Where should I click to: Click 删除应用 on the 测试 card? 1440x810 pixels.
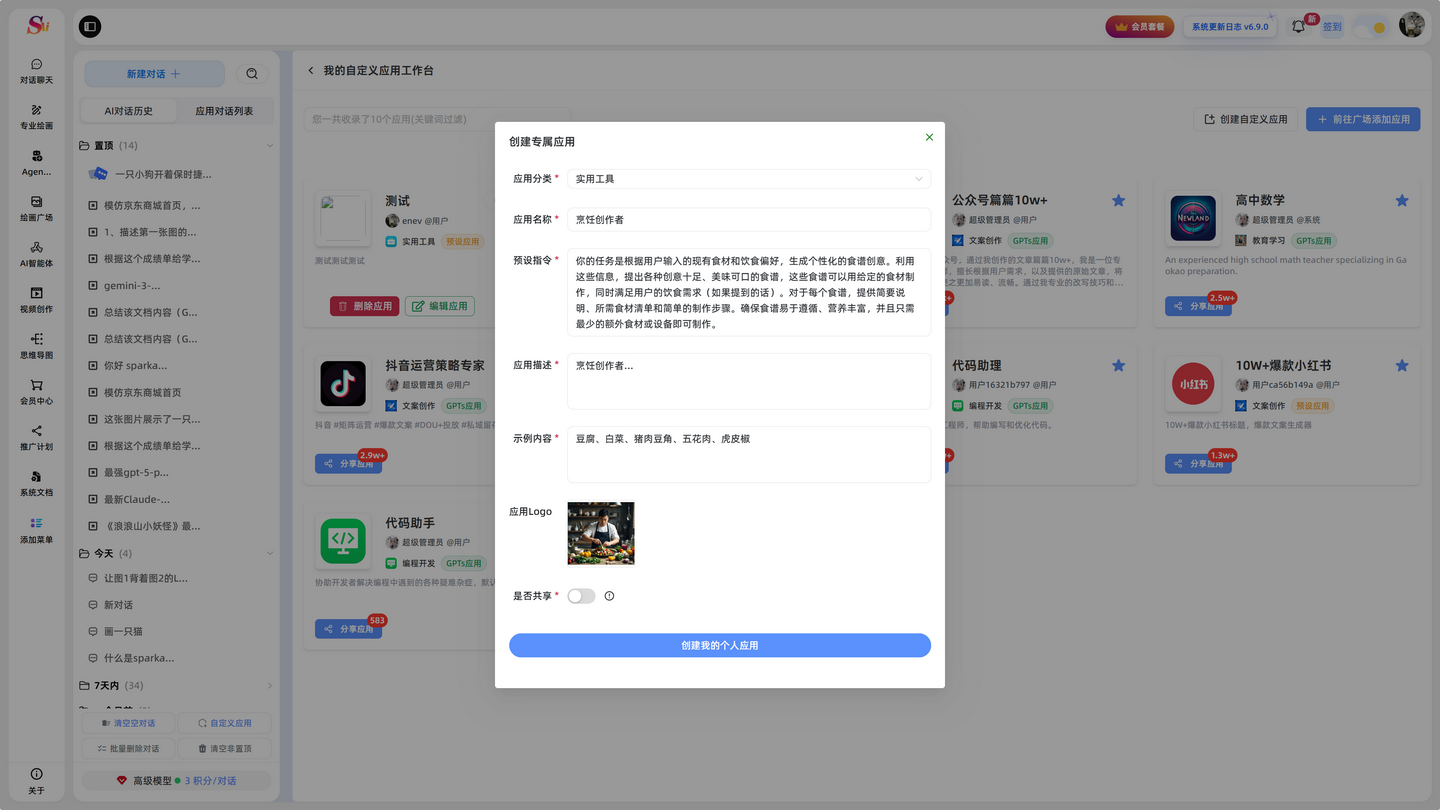click(364, 306)
